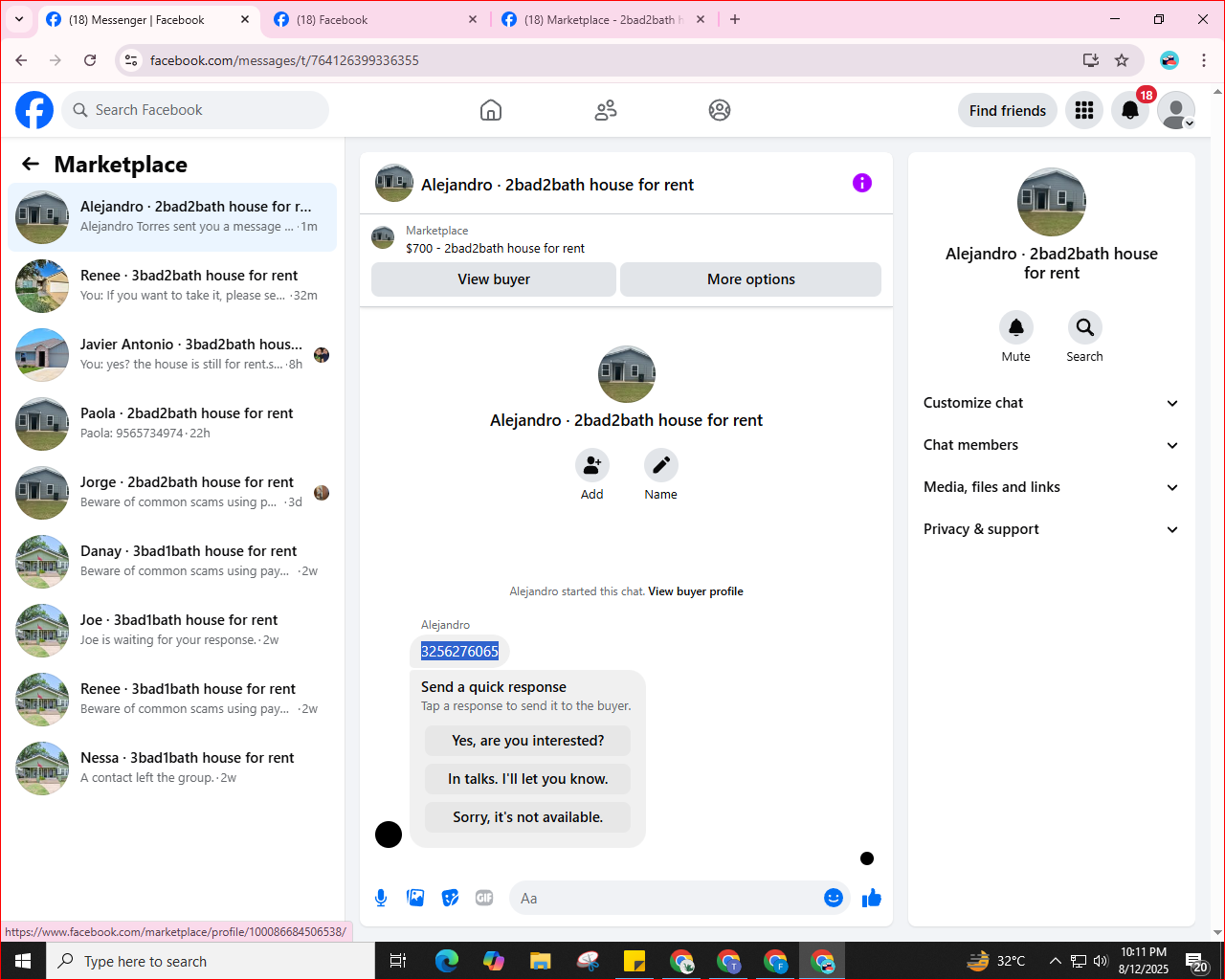Click the Aa message input box
Viewport: 1225px width, 980px height.
click(x=670, y=898)
